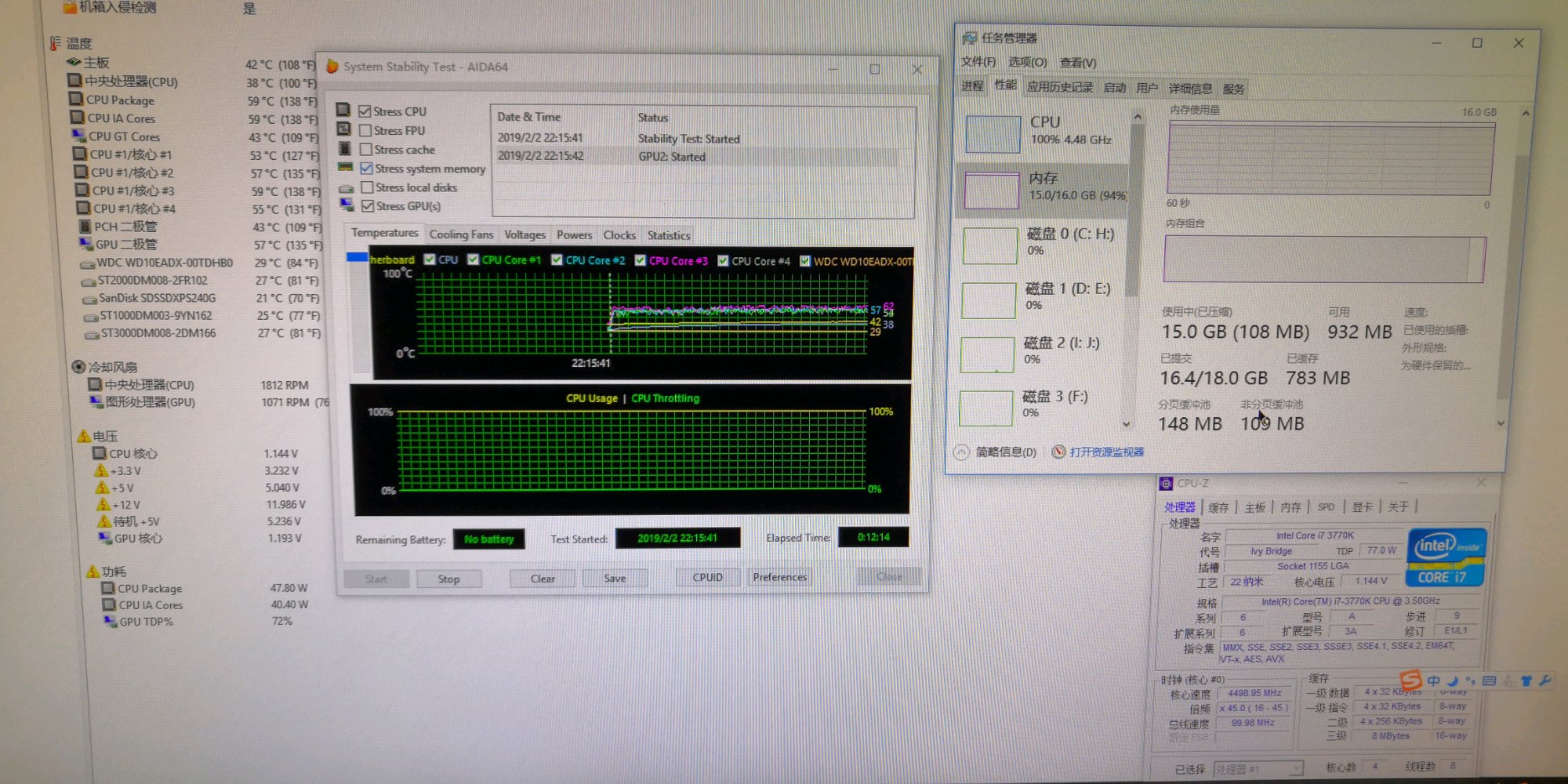Click the resource monitor icon in Task Manager
1568x784 pixels.
(1058, 452)
